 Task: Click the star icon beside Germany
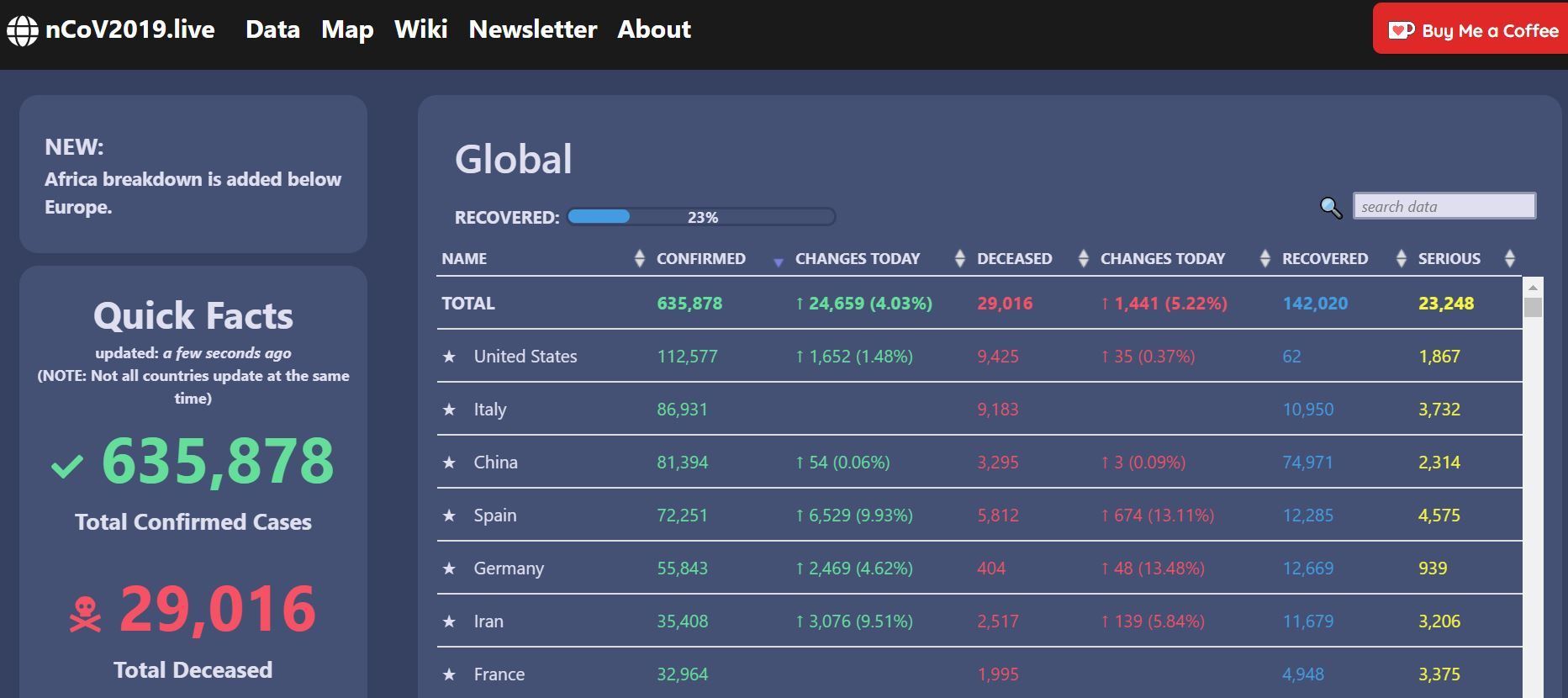tap(450, 568)
